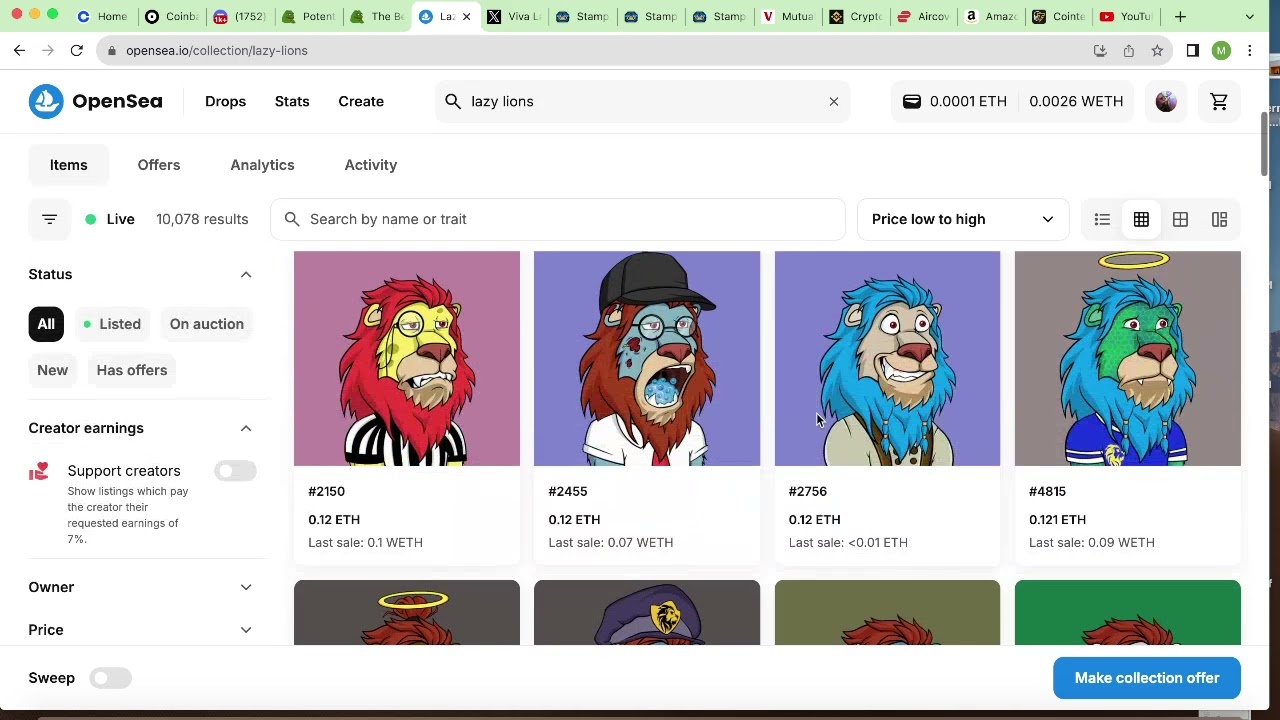Click 0.0026 WETH balance

tap(1076, 101)
